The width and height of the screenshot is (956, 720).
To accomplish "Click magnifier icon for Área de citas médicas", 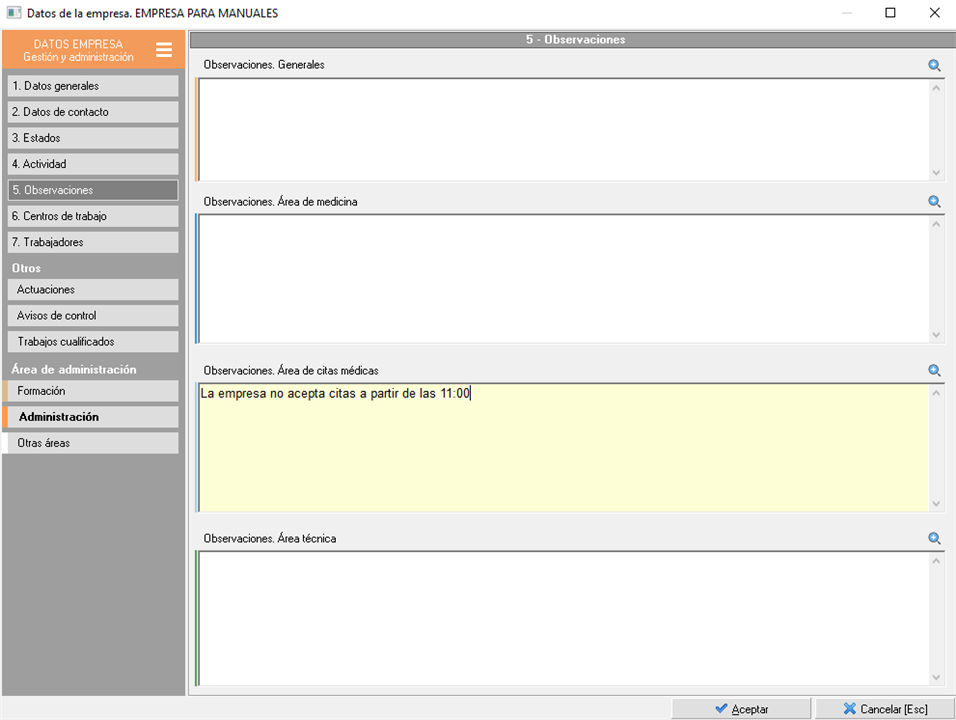I will click(x=934, y=370).
